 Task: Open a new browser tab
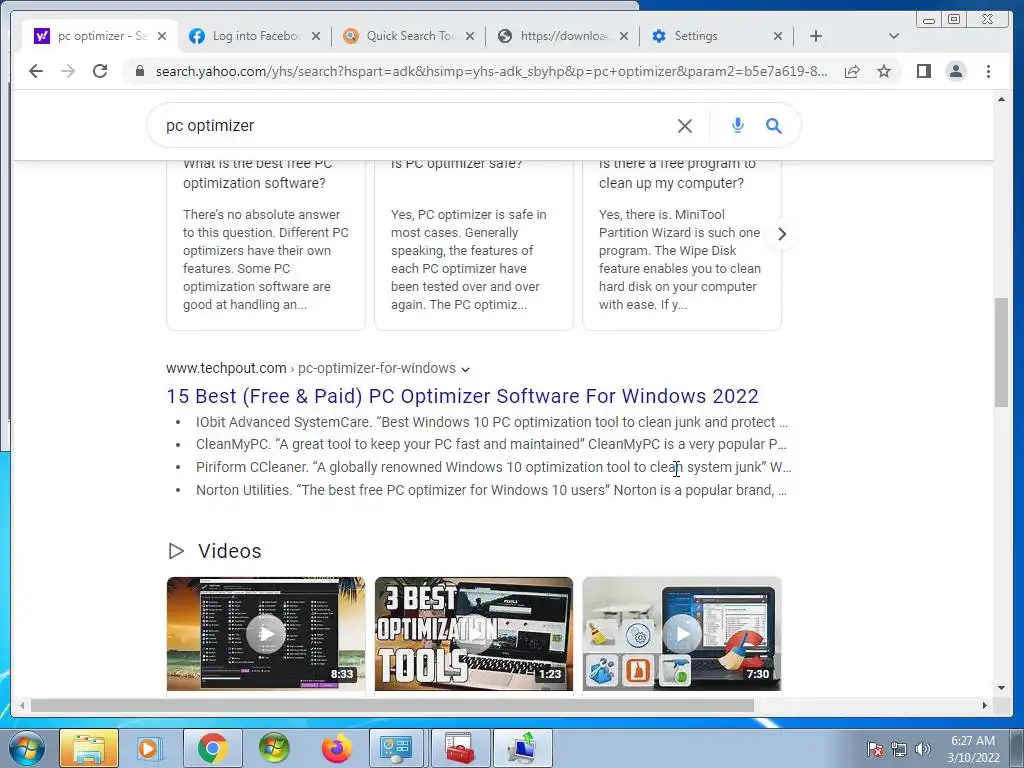tap(816, 36)
